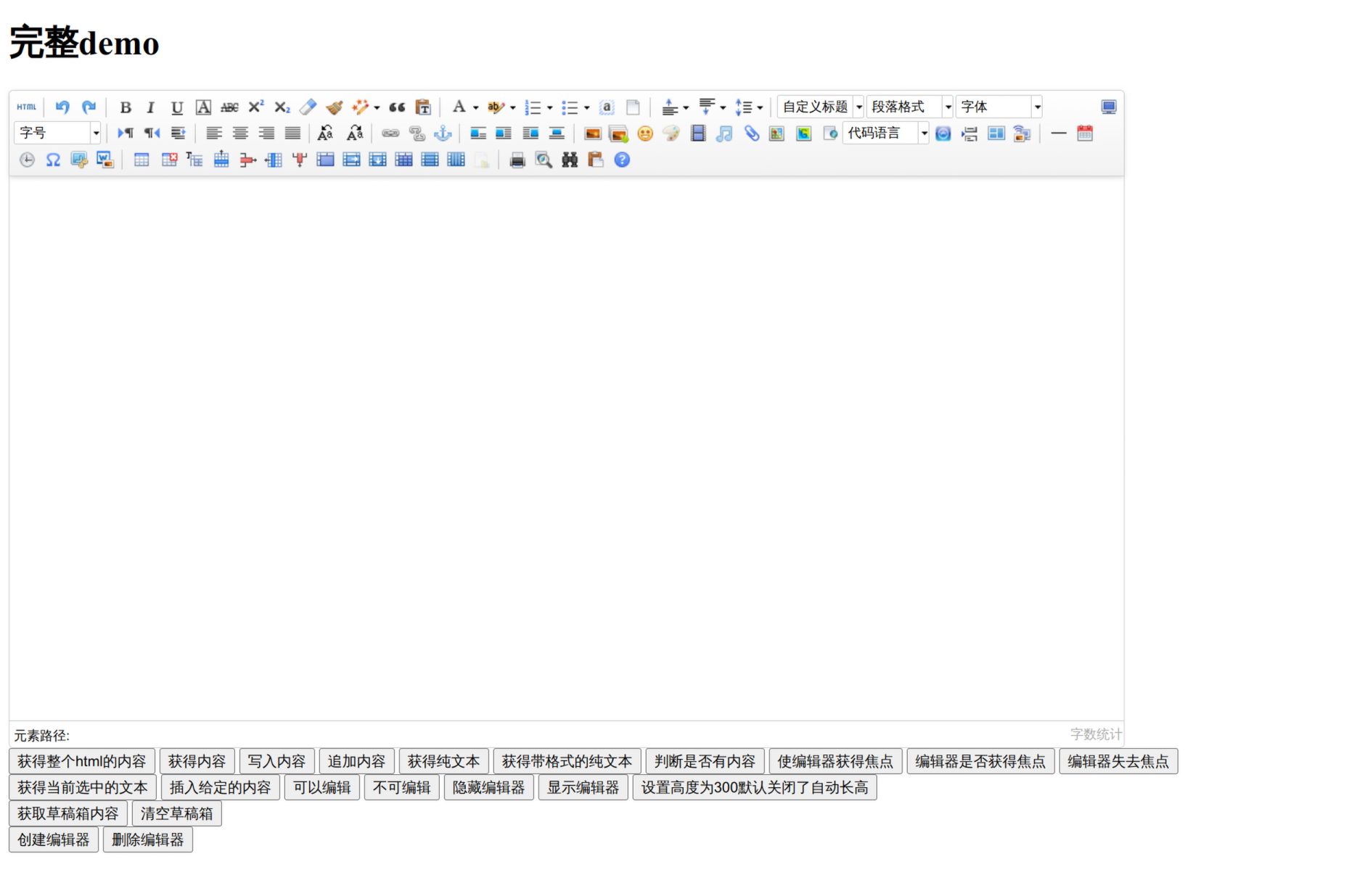Toggle bold formatting
The height and width of the screenshot is (896, 1365).
(x=126, y=107)
